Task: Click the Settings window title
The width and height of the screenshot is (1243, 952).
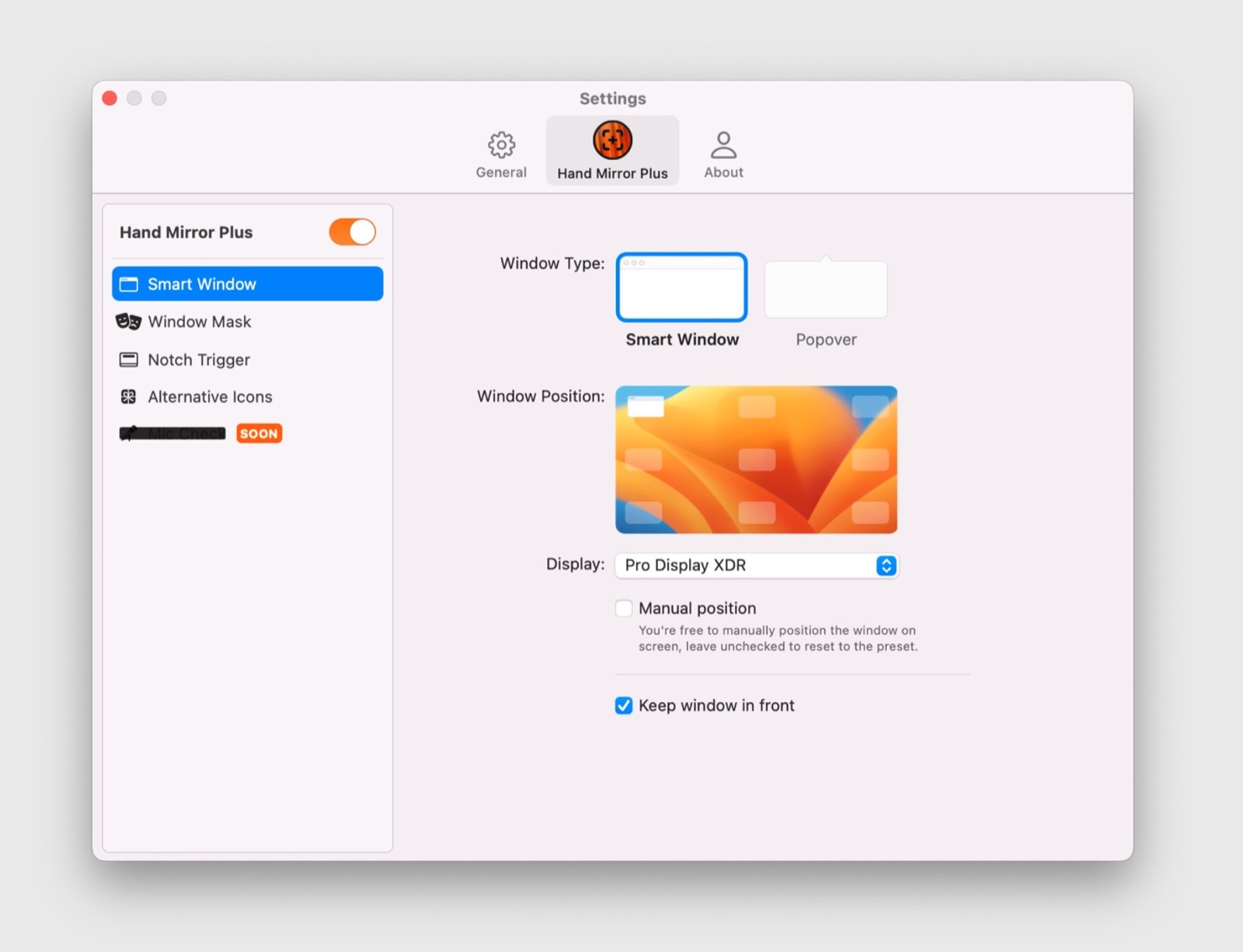Action: [x=613, y=99]
